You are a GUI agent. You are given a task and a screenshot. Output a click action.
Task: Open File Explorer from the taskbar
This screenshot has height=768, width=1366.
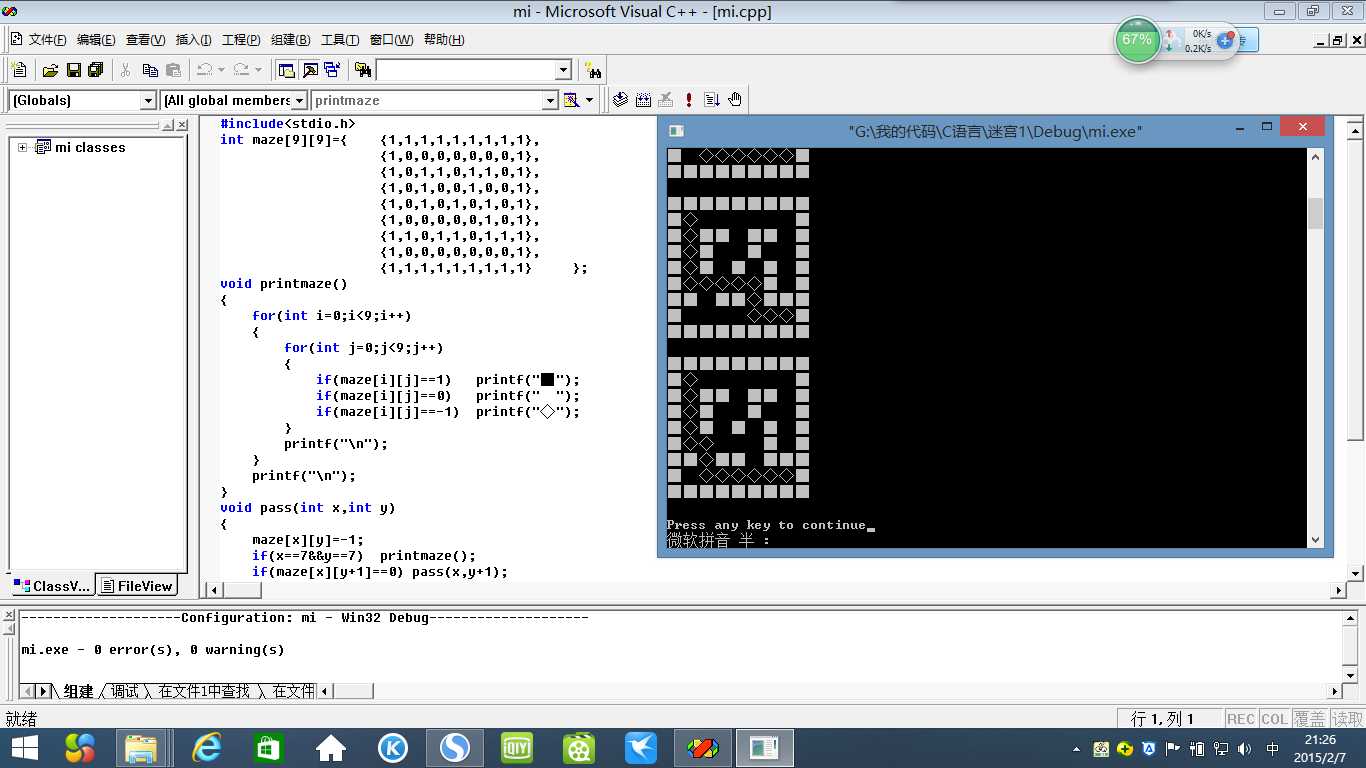141,747
